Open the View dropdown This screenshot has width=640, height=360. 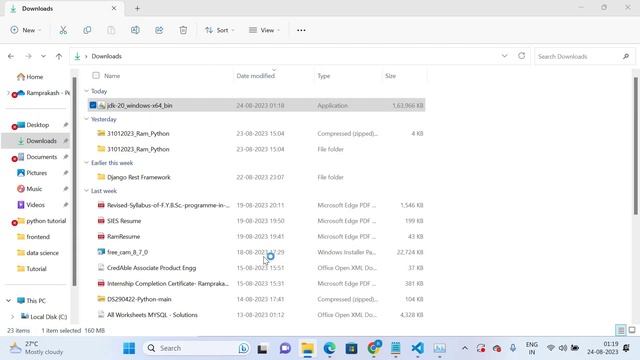tap(264, 30)
